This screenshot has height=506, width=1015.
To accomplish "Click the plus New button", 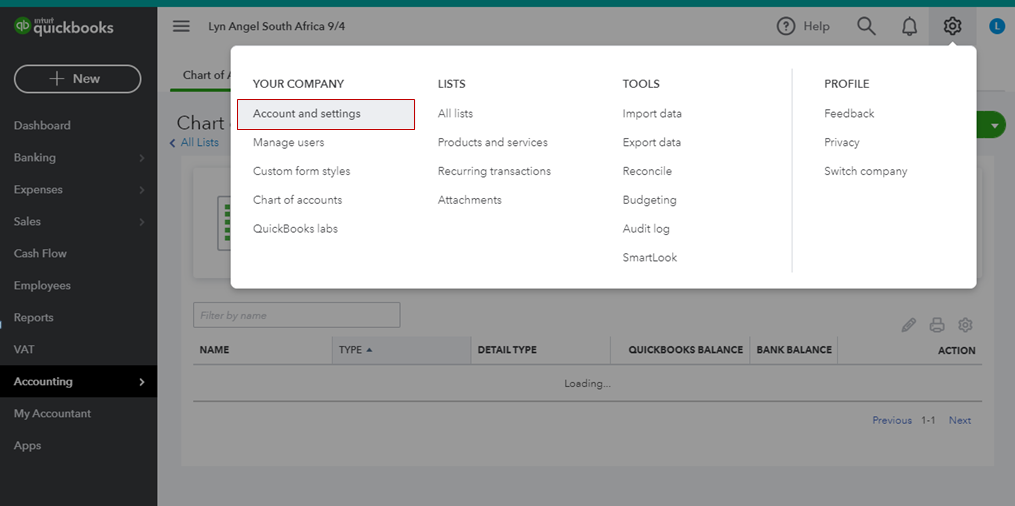I will click(x=77, y=79).
